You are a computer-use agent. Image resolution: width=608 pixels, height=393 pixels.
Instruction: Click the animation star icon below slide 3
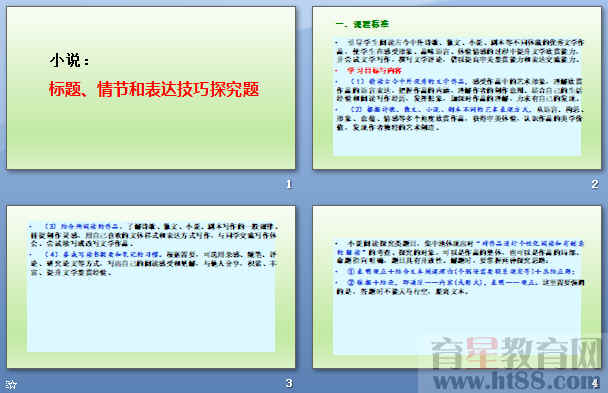tap(11, 384)
